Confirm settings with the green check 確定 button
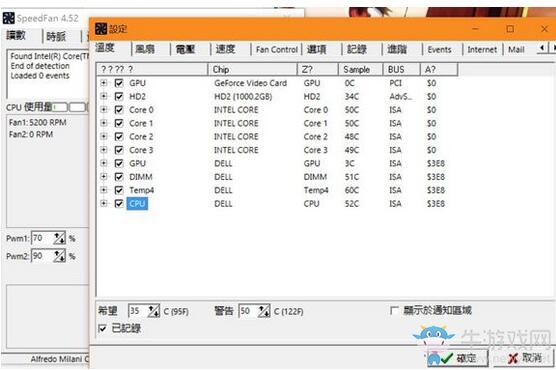This screenshot has width=556, height=370. [x=458, y=358]
